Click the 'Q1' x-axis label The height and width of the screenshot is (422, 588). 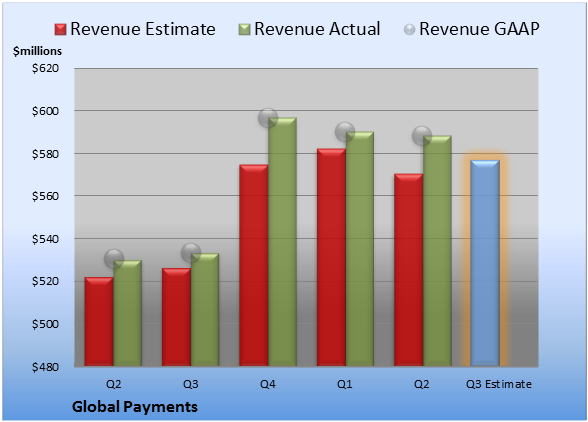[x=345, y=384]
